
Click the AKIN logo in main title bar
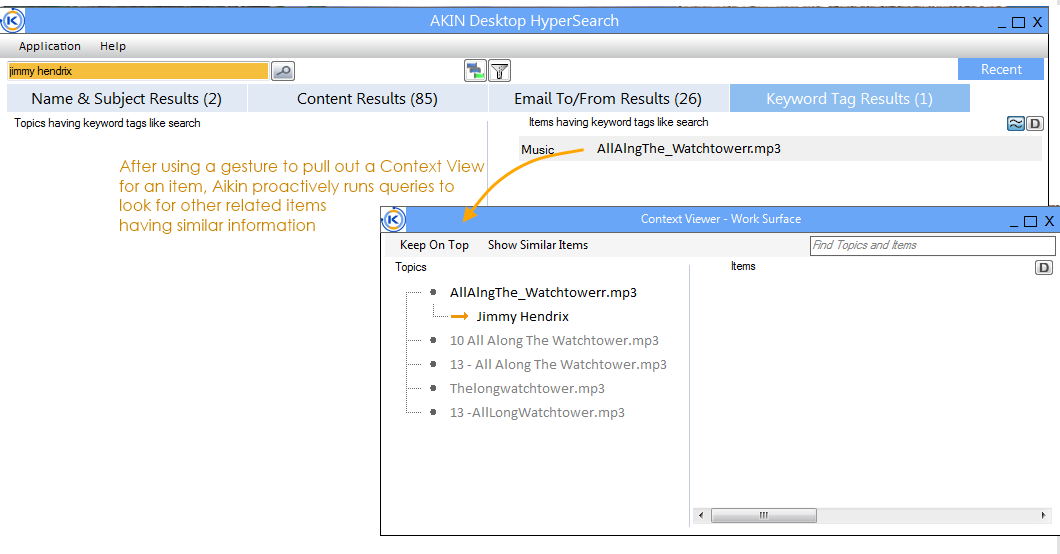12,21
